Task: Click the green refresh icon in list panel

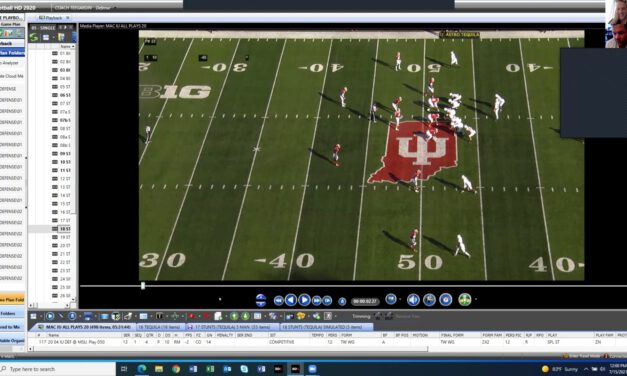Action: coord(34,37)
